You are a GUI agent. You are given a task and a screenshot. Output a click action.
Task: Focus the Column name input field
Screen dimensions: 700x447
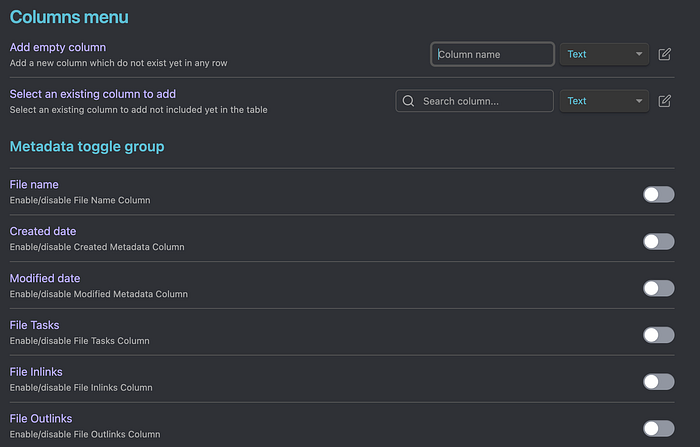pyautogui.click(x=494, y=54)
